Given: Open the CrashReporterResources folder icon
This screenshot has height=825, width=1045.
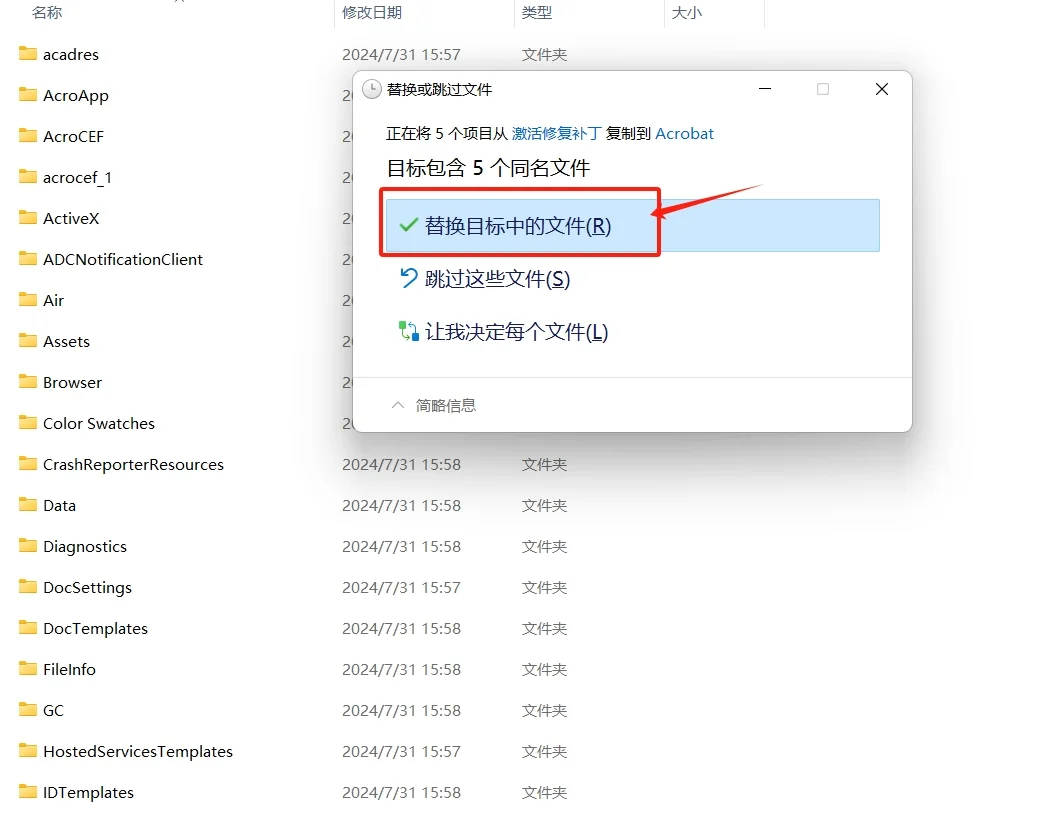Looking at the screenshot, I should (x=27, y=464).
